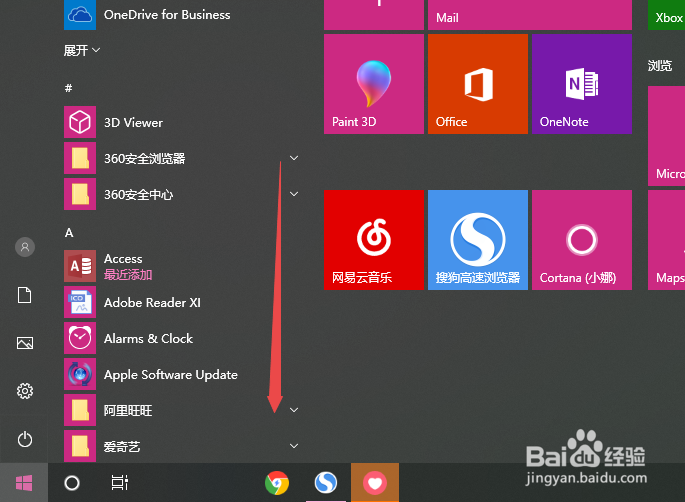The image size is (685, 502).
Task: Click the Power button icon
Action: [25, 439]
